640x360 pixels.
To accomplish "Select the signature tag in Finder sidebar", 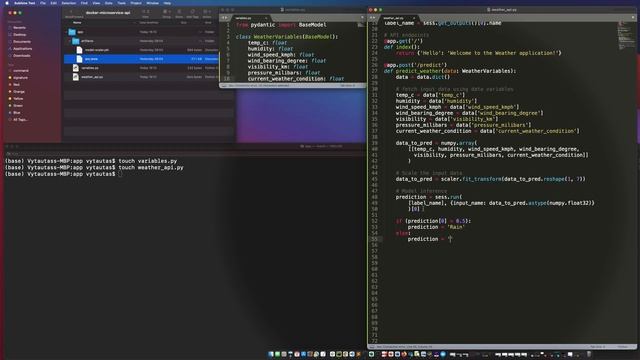I will coord(20,78).
